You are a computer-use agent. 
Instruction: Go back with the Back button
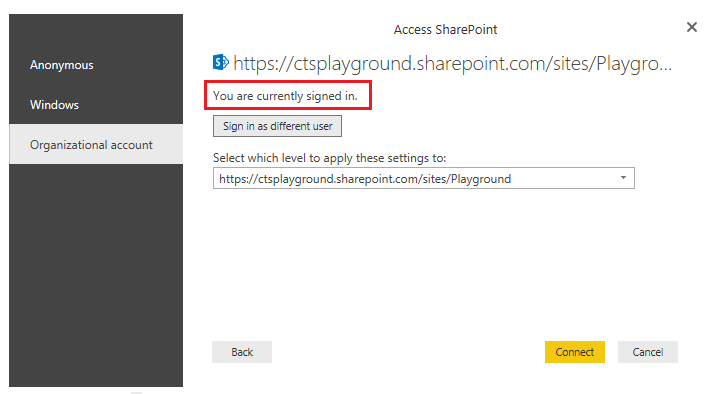(x=242, y=352)
